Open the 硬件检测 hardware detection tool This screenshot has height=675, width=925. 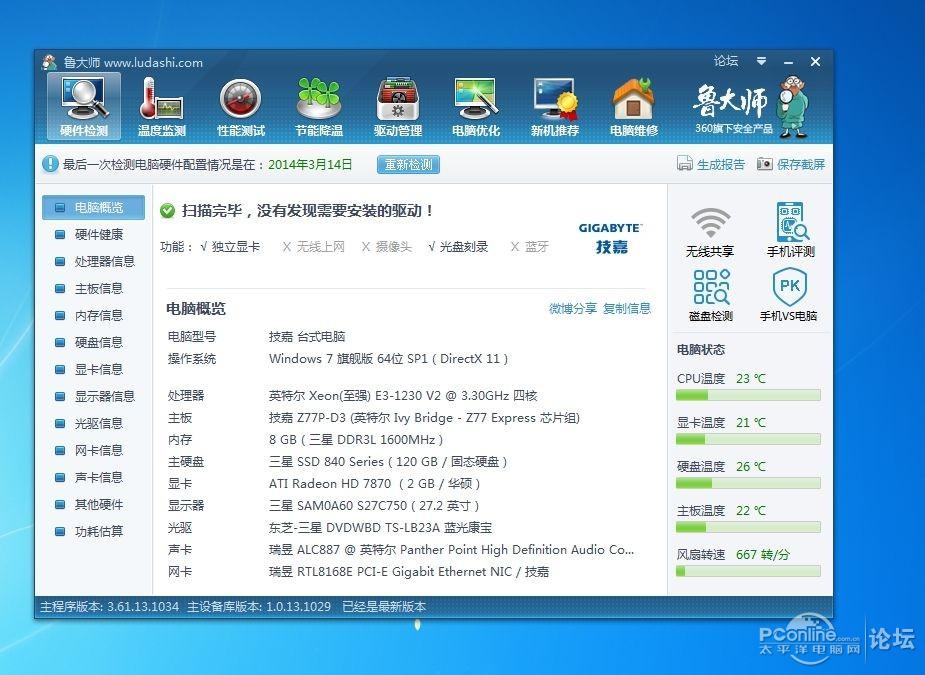(x=84, y=107)
